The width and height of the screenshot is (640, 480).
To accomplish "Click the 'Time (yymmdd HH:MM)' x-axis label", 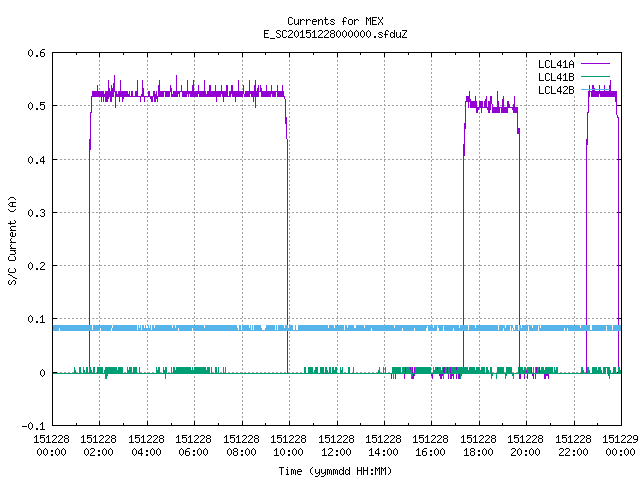I will 335,471.
